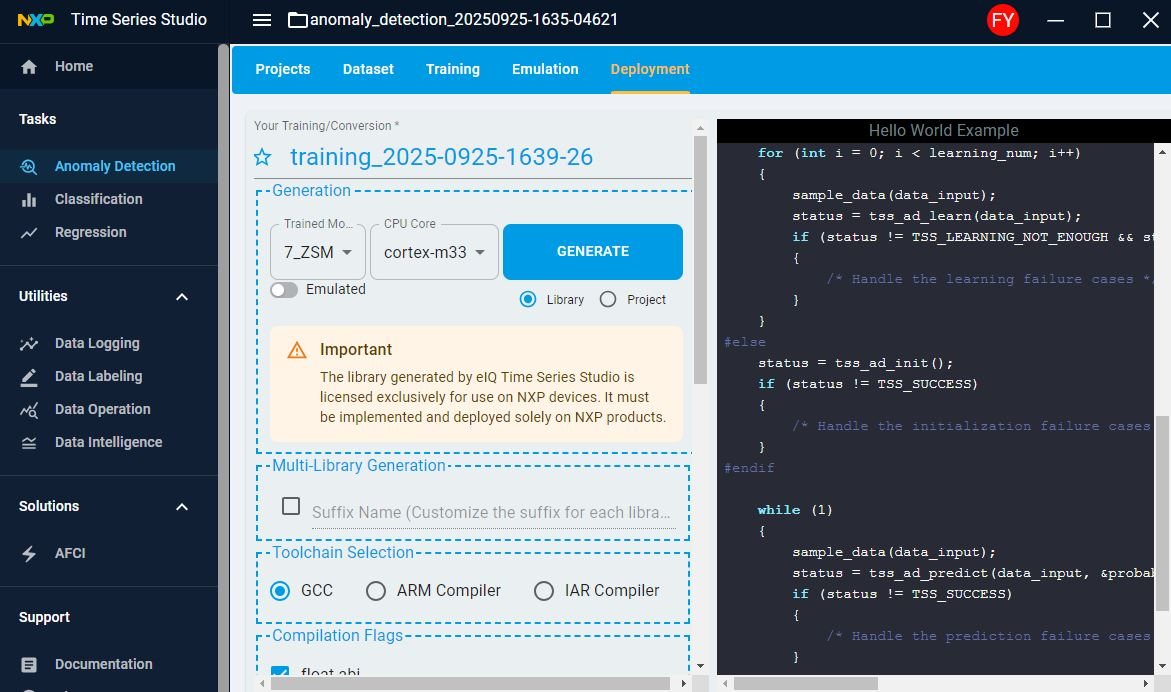Click the Classification bar chart icon
Image resolution: width=1171 pixels, height=692 pixels.
(x=29, y=199)
